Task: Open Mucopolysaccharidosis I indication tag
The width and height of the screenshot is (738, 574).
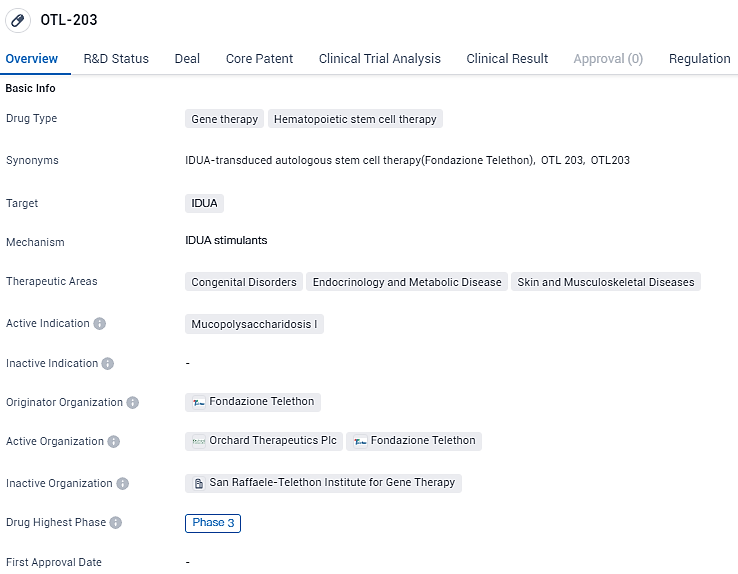Action: (x=254, y=324)
